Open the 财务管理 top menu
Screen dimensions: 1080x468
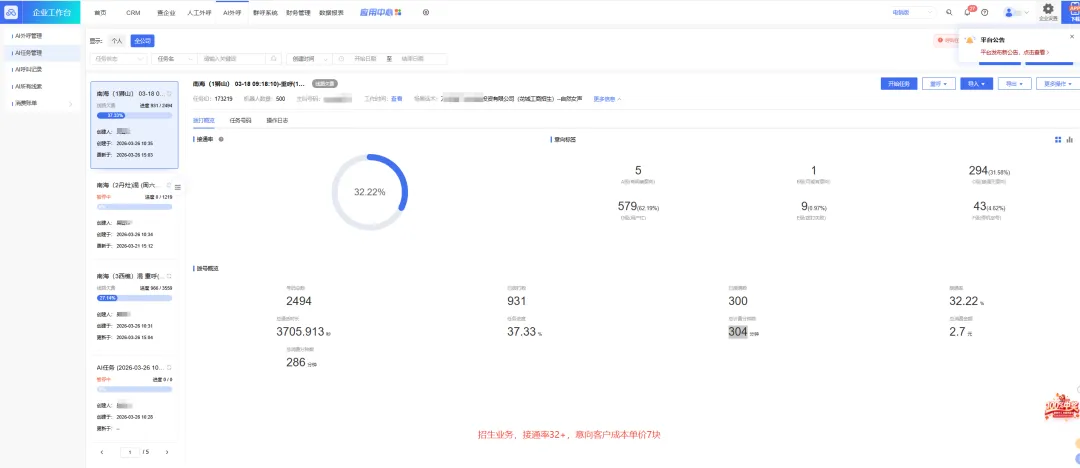point(298,12)
